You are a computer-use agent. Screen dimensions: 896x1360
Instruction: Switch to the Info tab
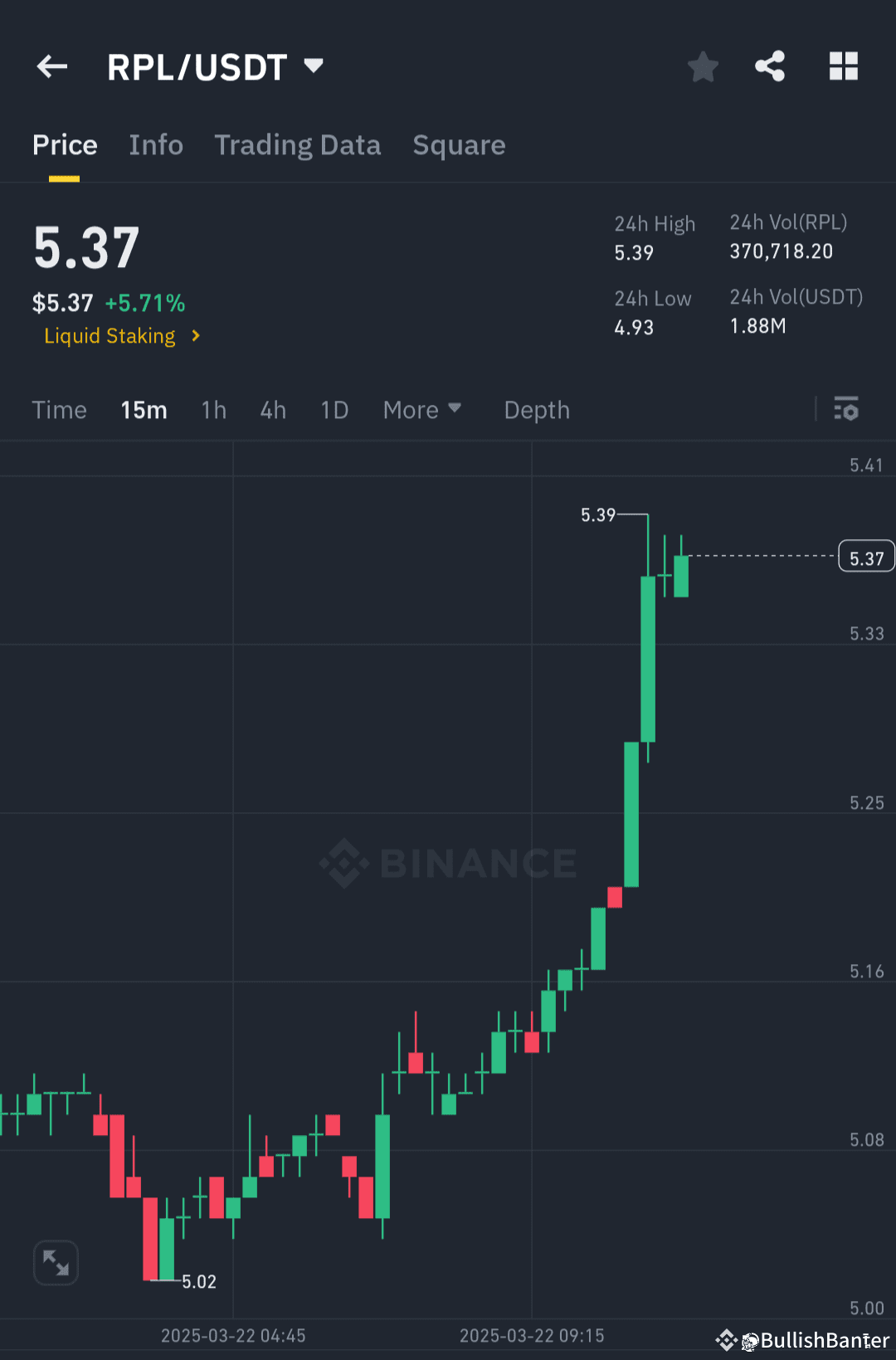click(x=156, y=144)
